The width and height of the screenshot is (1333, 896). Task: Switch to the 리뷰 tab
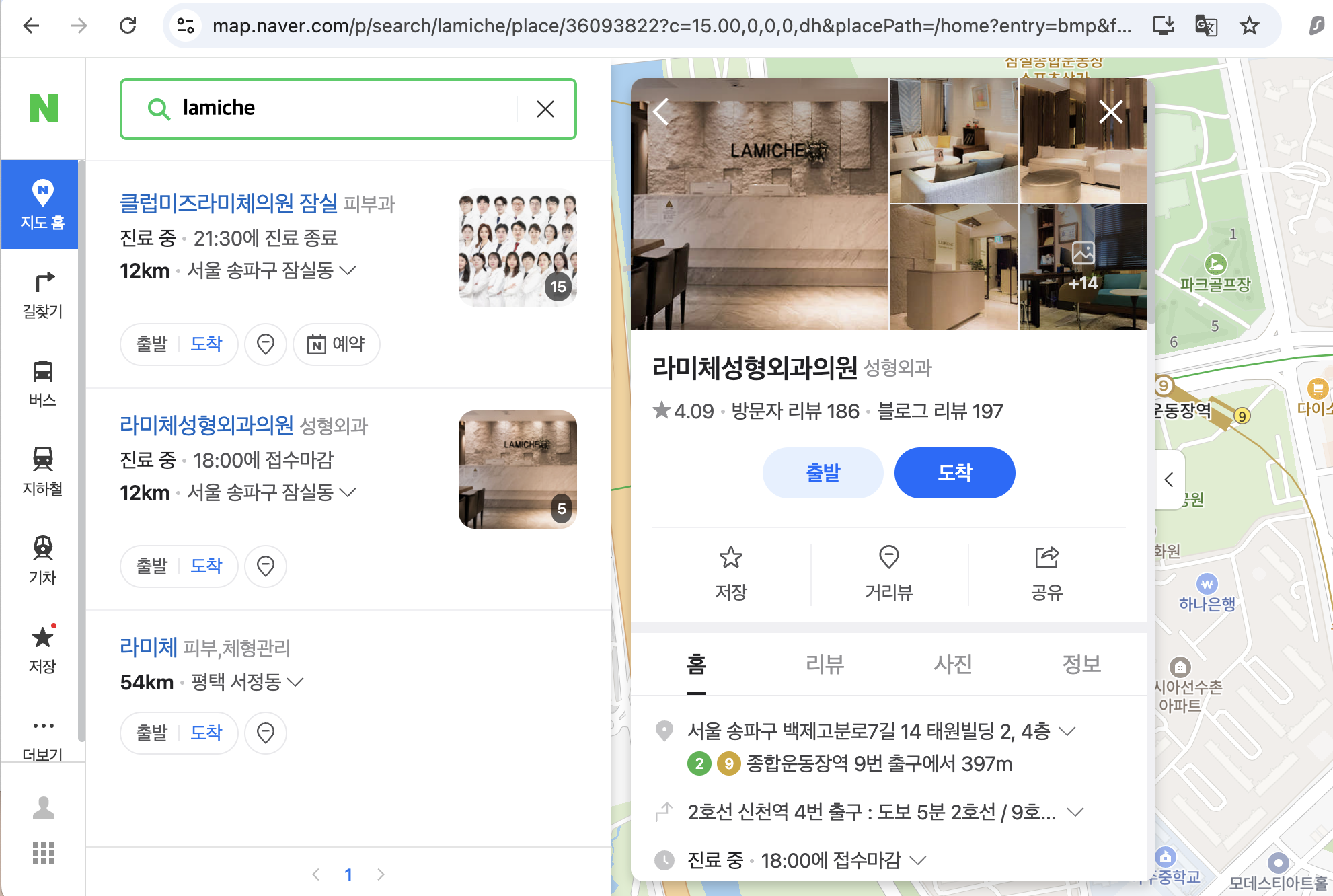coord(825,665)
